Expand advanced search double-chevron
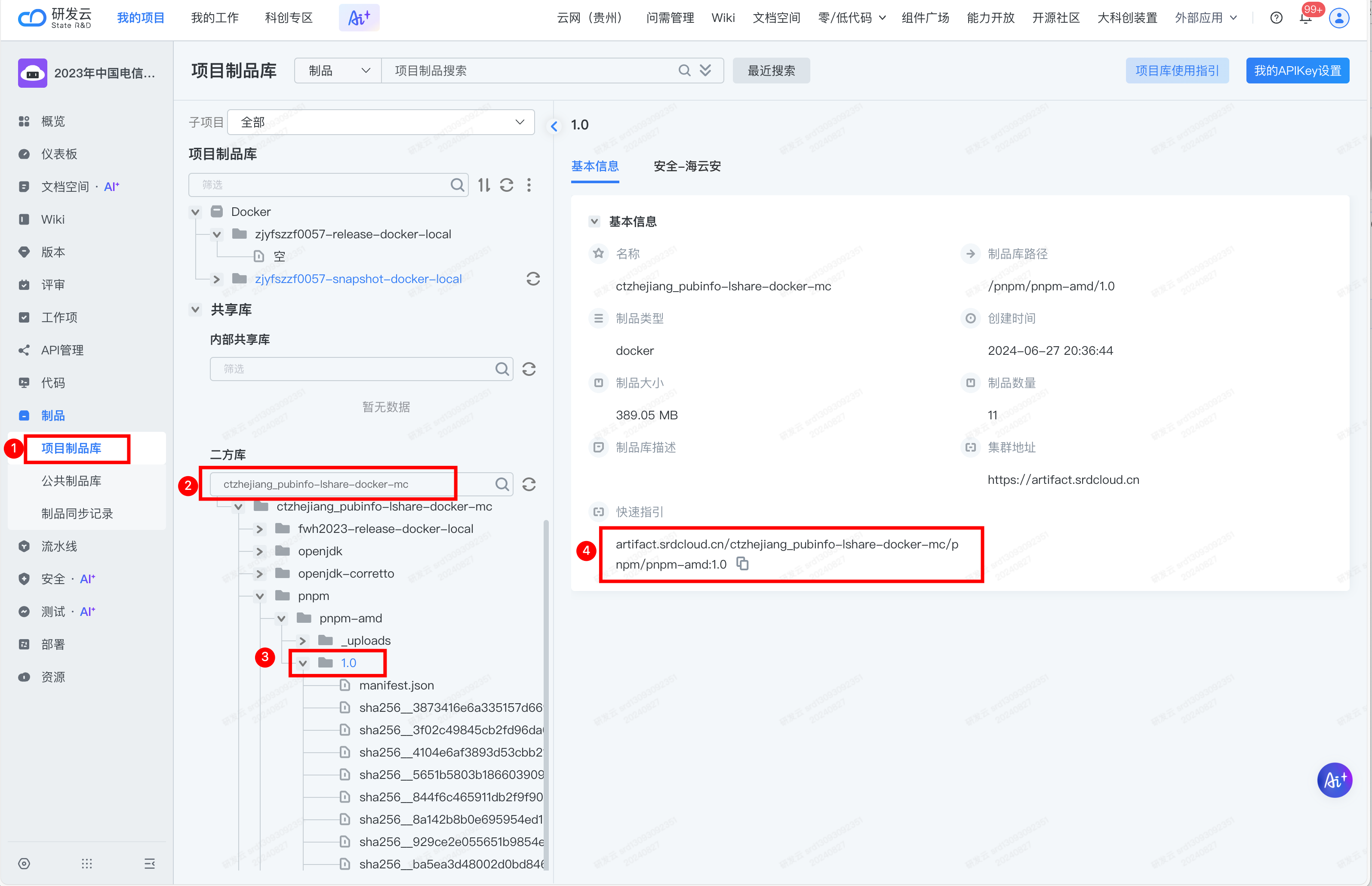The image size is (1372, 886). 705,71
